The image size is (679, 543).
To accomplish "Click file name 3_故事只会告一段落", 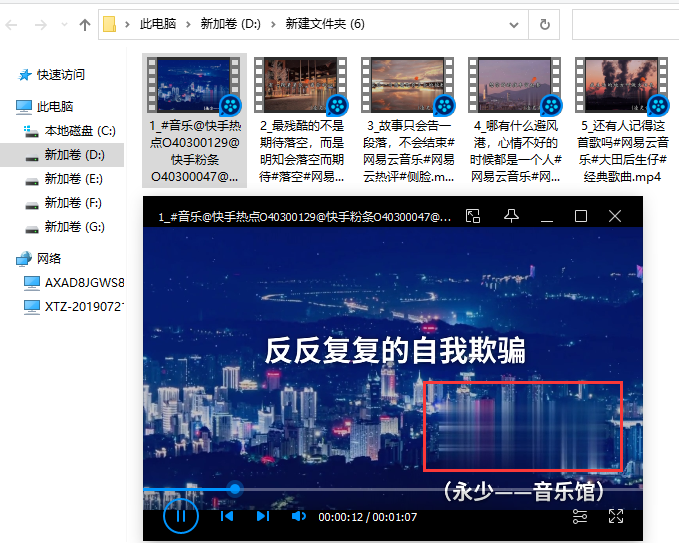I will (408, 152).
